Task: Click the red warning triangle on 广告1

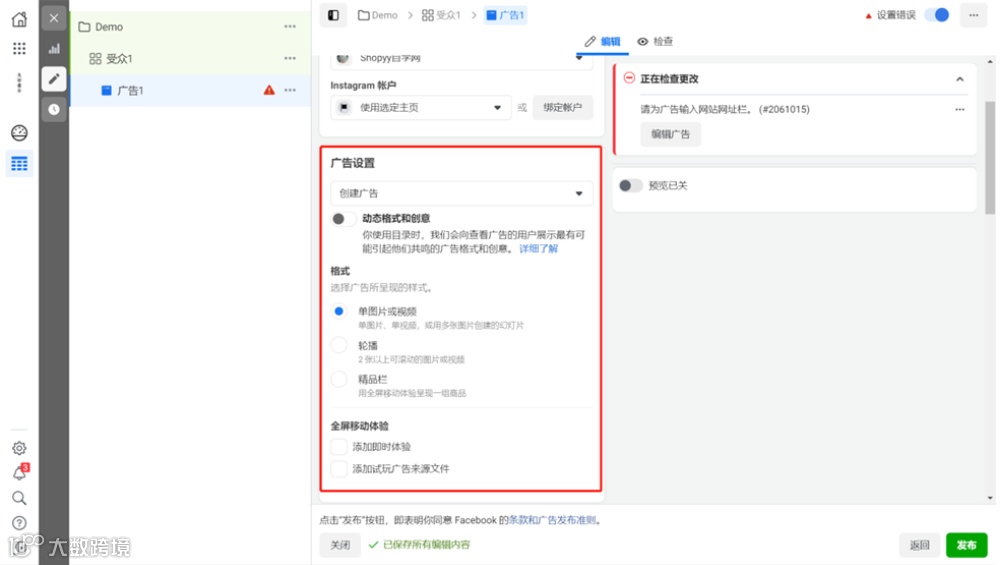Action: tap(269, 90)
